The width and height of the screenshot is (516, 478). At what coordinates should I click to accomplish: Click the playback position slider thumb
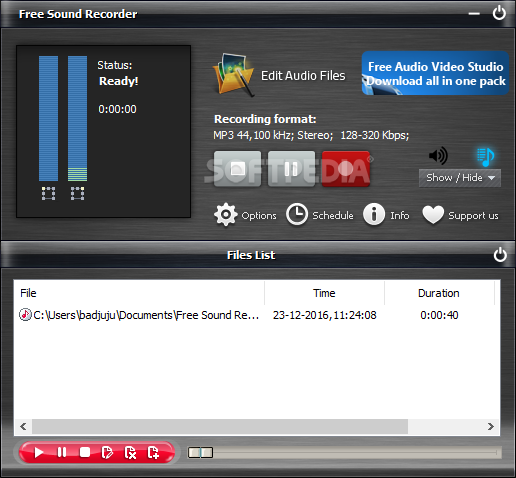200,452
